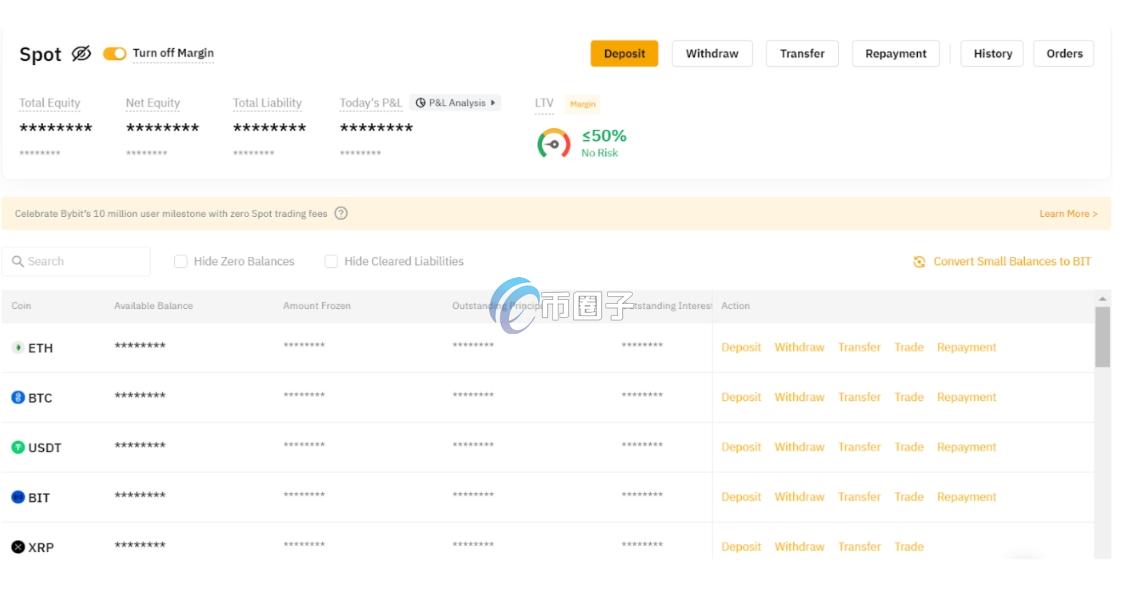Check Hide Cleared Liabilities box

331,262
